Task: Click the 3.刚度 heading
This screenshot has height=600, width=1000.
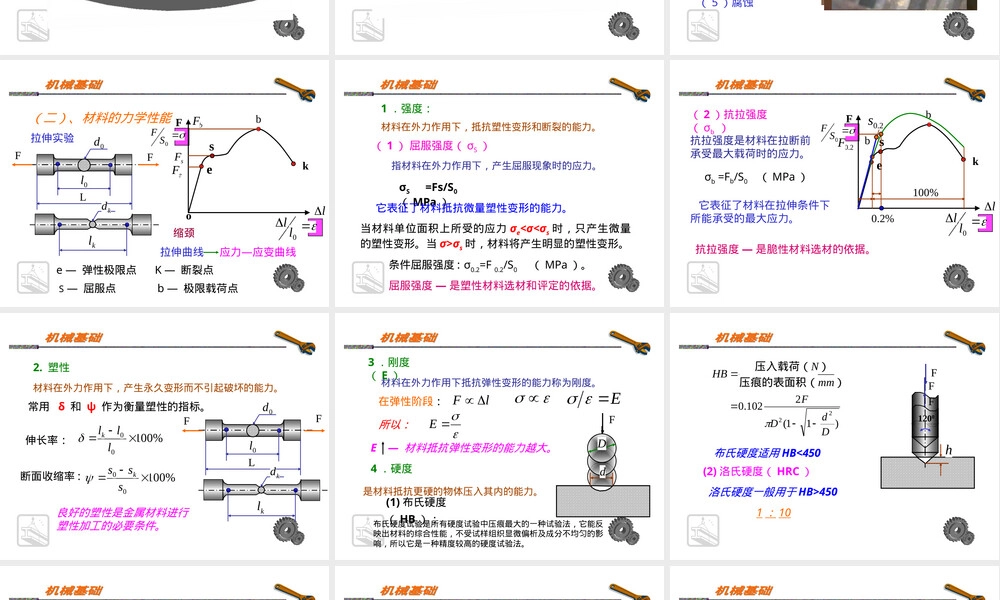Action: pos(388,362)
